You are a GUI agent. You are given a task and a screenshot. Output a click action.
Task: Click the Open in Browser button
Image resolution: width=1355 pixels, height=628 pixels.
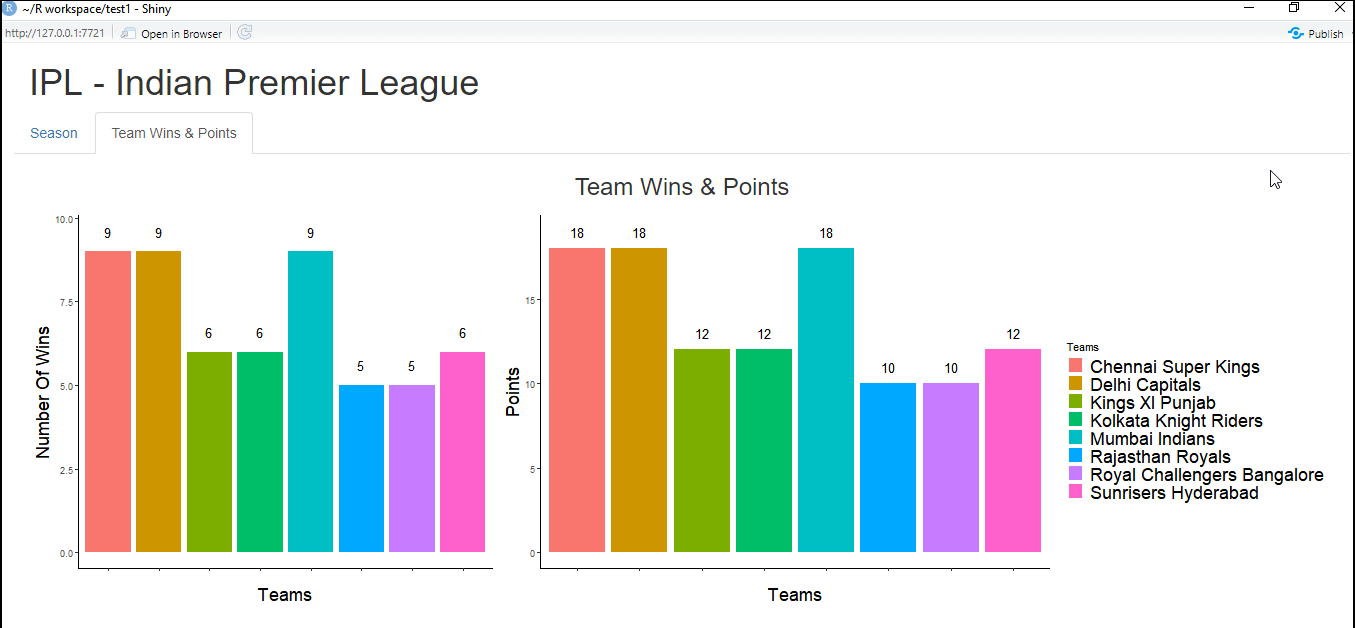[172, 33]
